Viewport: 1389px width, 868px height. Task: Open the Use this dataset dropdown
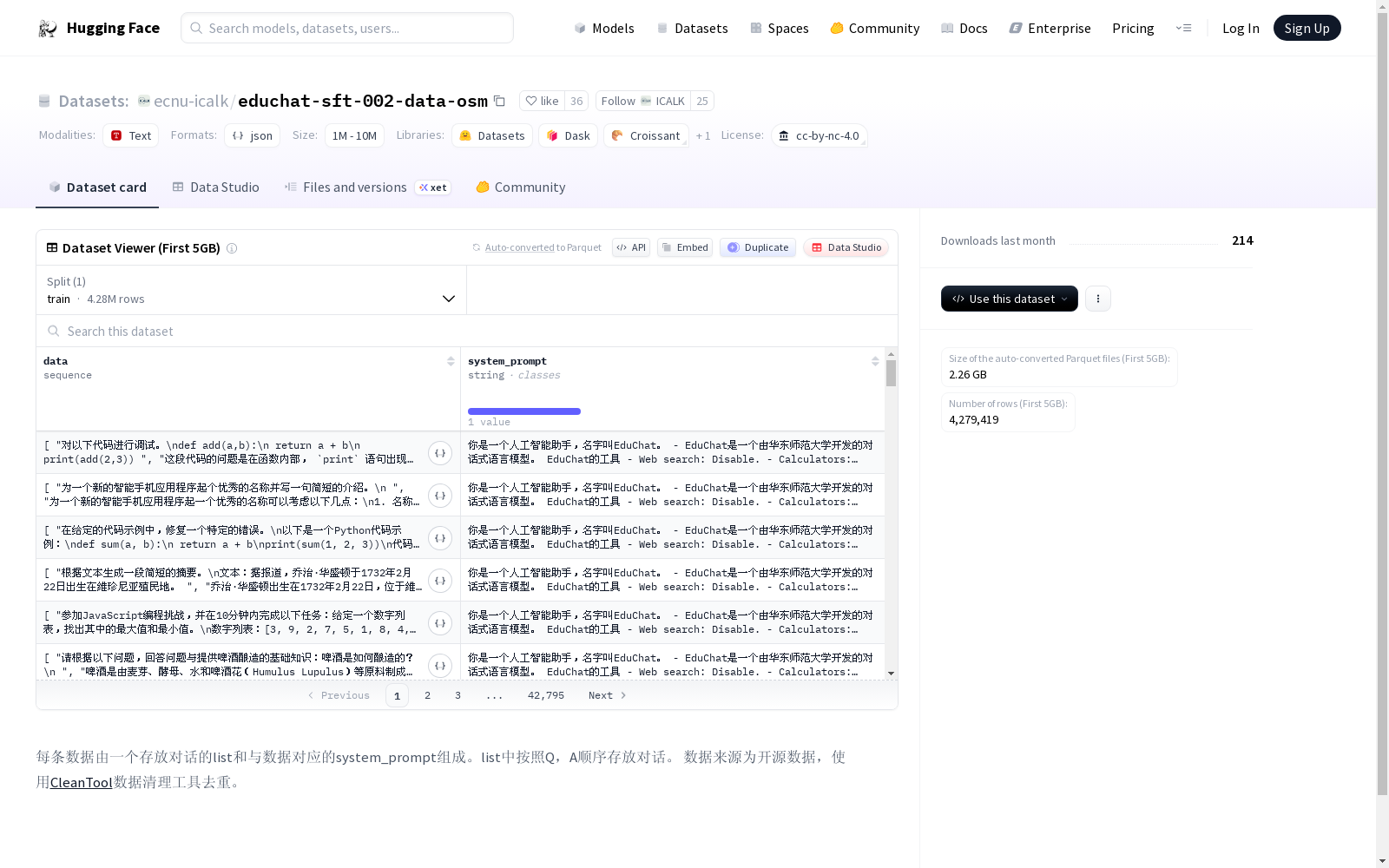[x=1009, y=299]
